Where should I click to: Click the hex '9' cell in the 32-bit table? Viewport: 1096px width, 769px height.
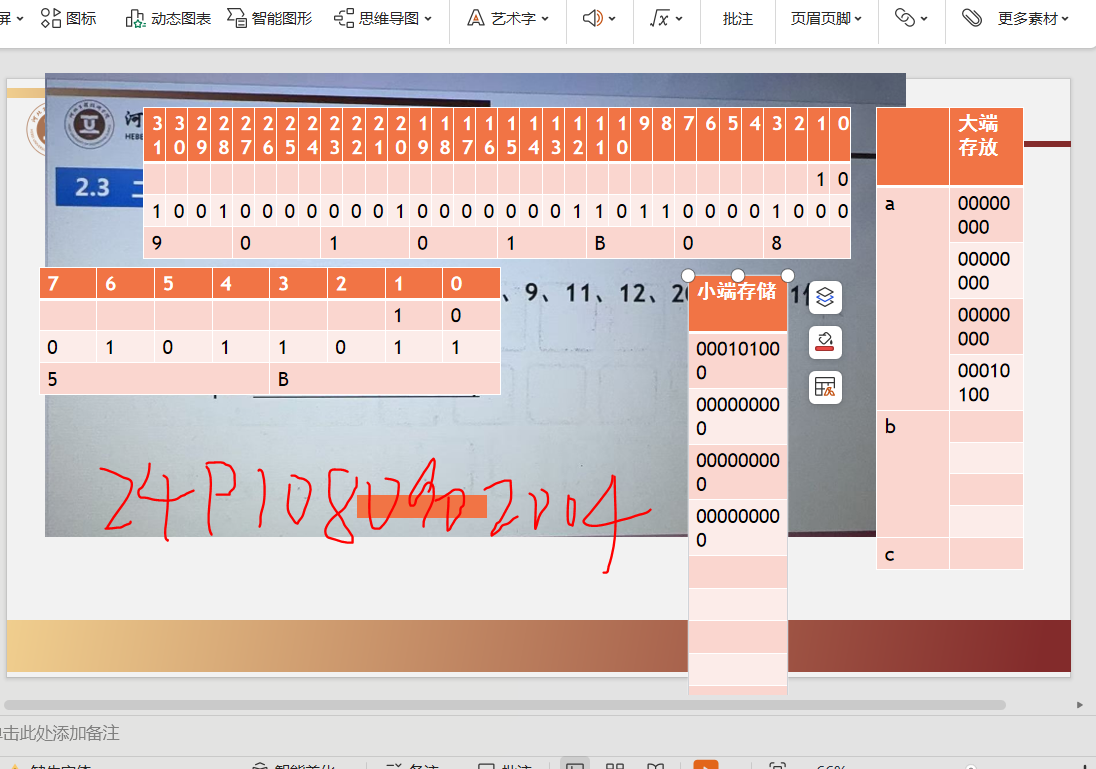188,243
